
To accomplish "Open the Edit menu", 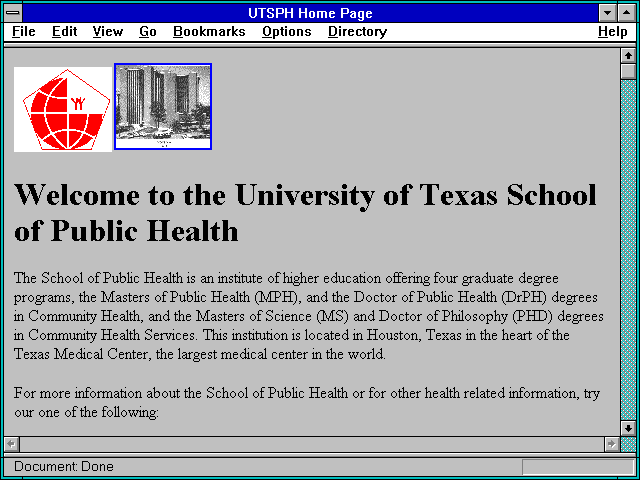I will [x=64, y=31].
